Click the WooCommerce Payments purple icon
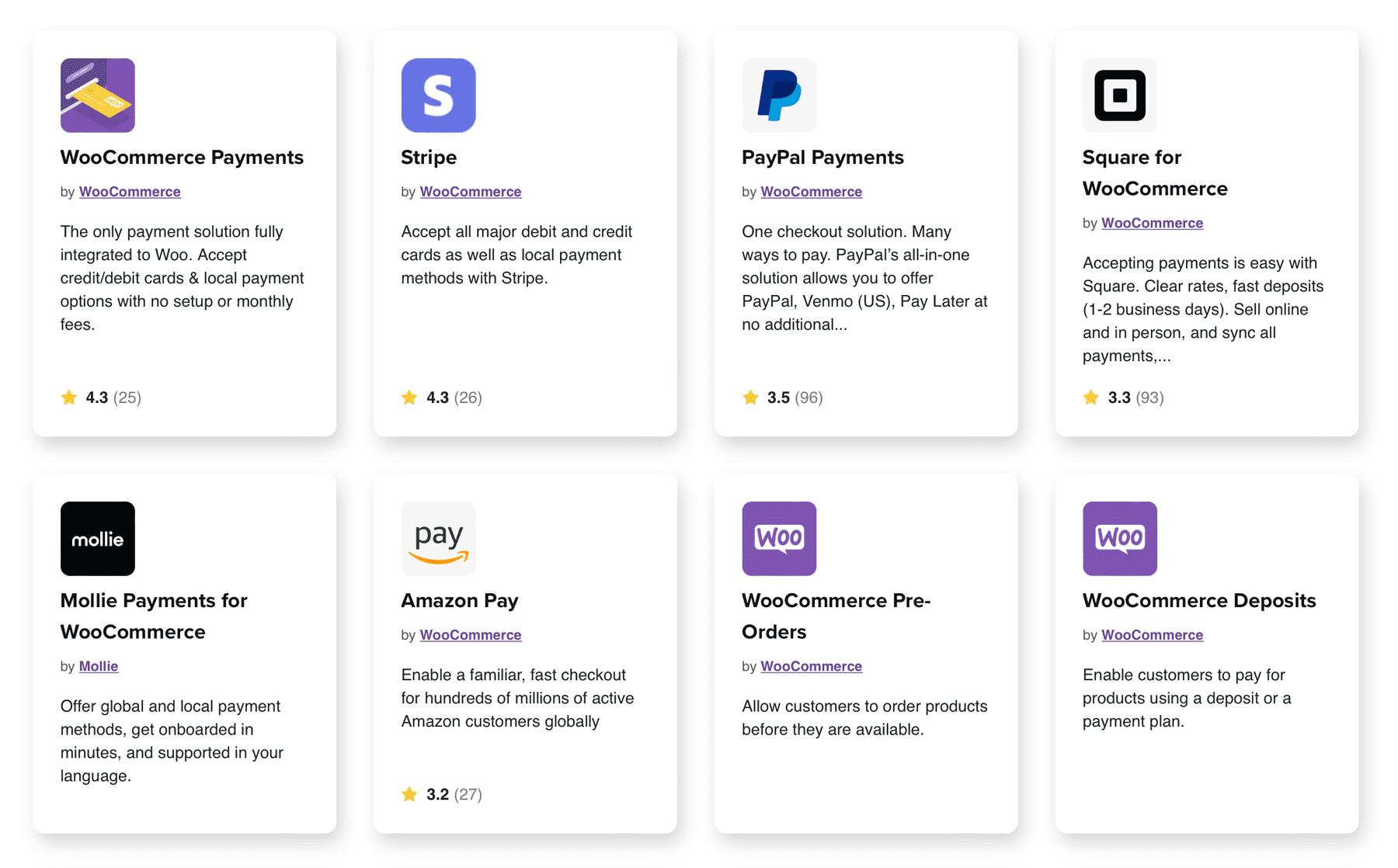Screen dimensions: 1398x868 click(x=97, y=95)
